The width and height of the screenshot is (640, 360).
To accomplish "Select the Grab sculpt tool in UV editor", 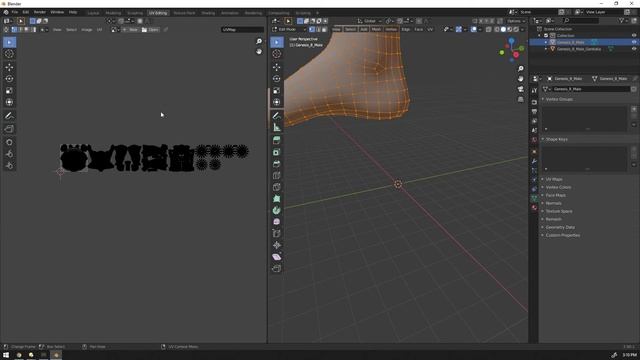I will (x=9, y=142).
